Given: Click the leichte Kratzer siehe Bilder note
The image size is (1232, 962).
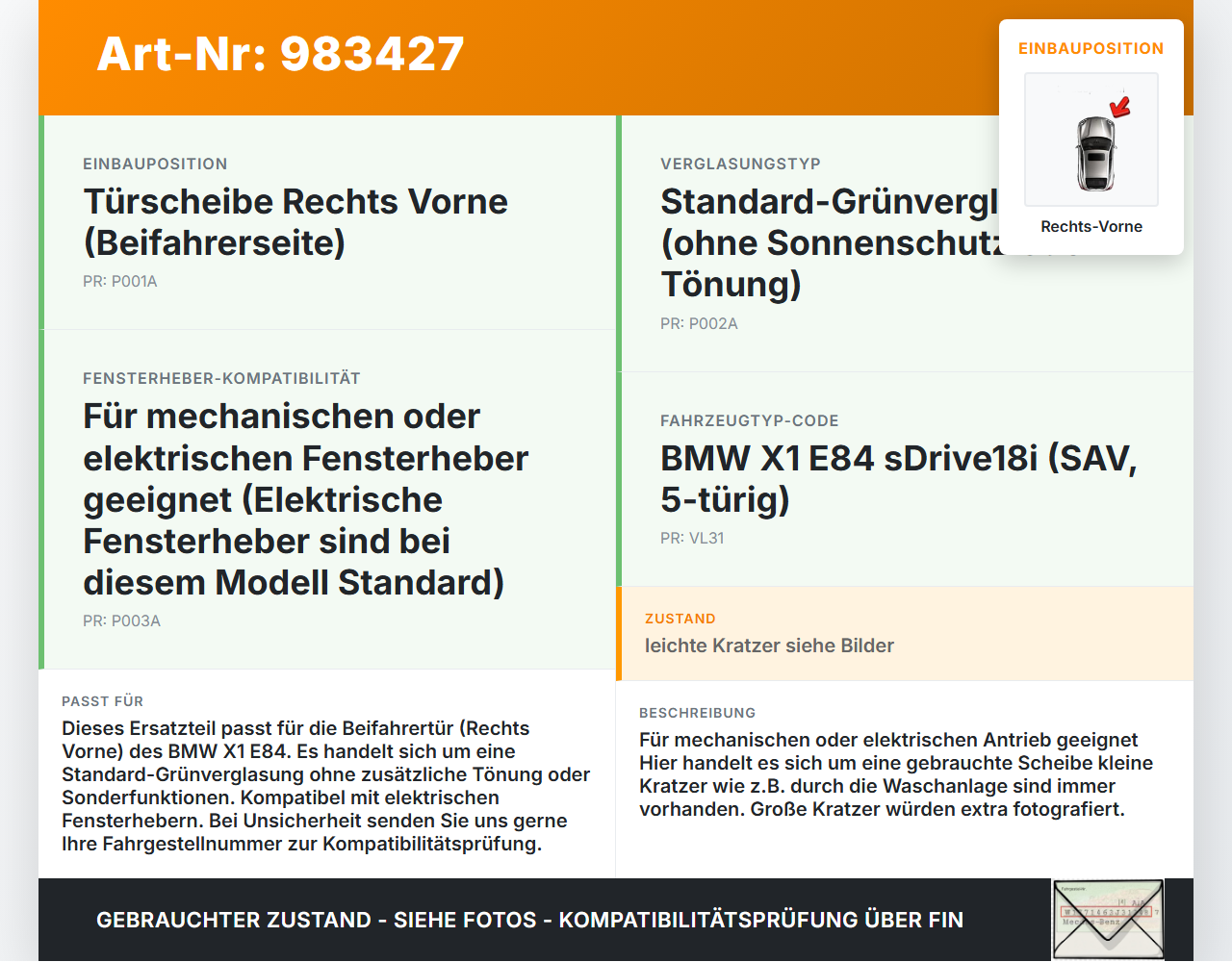Looking at the screenshot, I should 769,646.
